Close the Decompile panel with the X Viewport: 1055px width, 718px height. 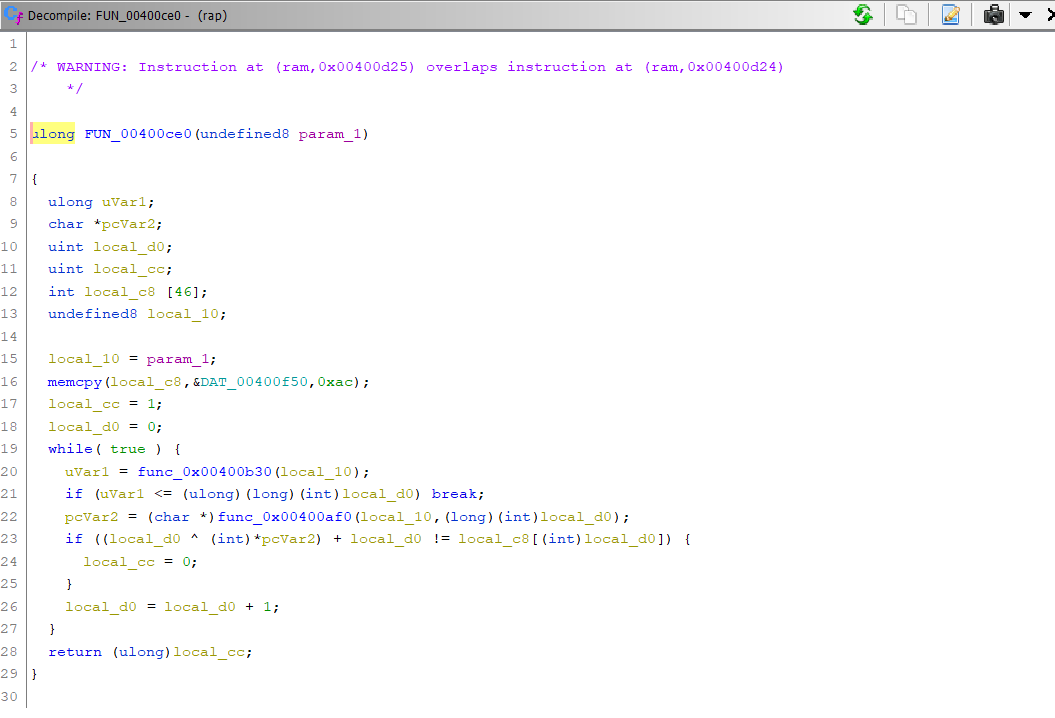click(x=1045, y=15)
